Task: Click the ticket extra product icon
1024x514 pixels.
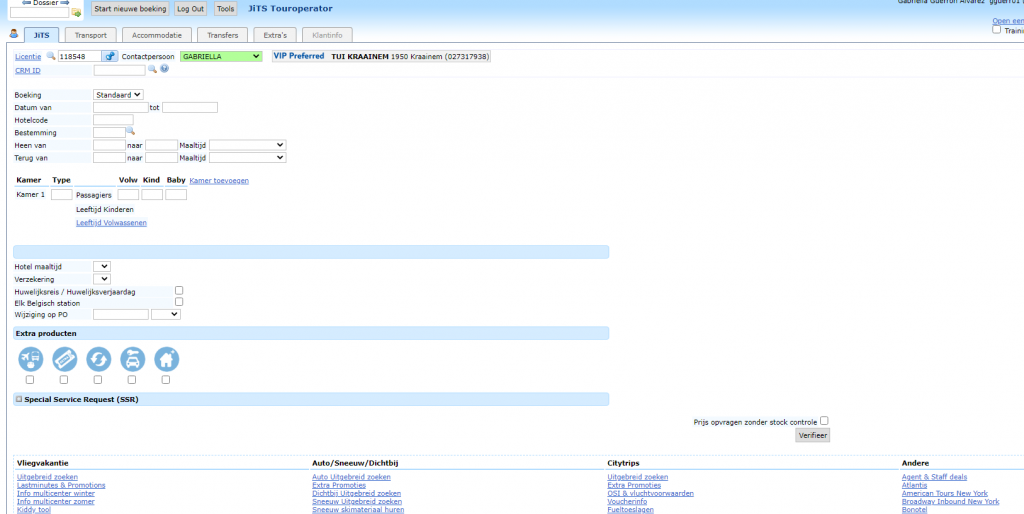Action: [x=64, y=359]
